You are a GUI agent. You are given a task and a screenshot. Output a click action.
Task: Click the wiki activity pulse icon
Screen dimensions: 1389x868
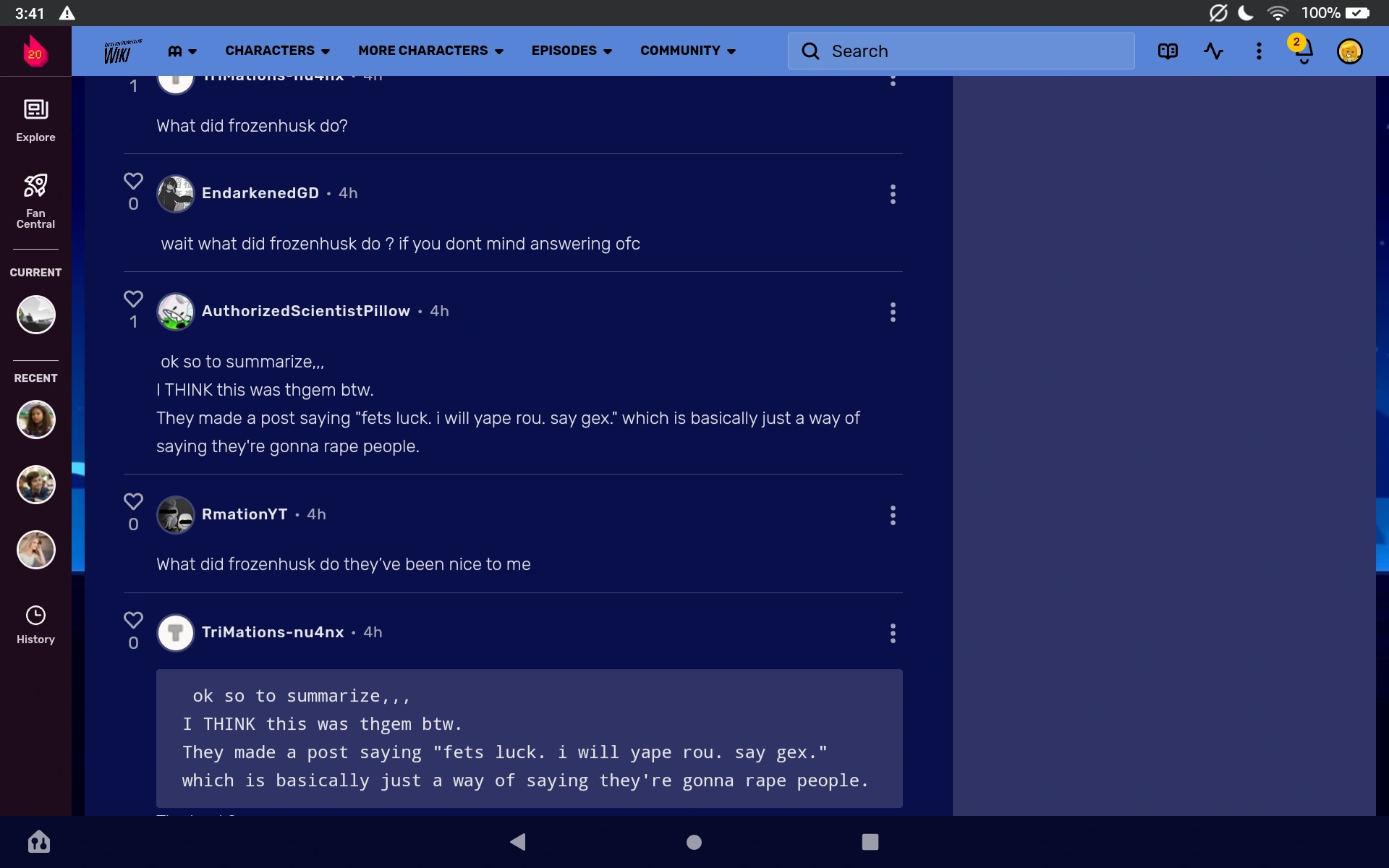[1213, 51]
